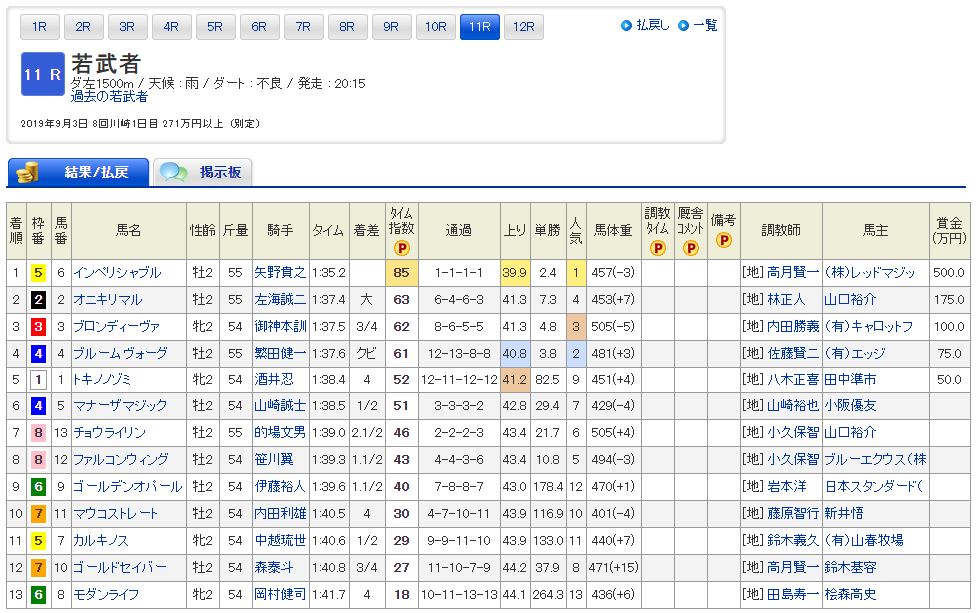The height and width of the screenshot is (613, 978).
Task: Open horse チョウライリン page
Action: (x=109, y=432)
